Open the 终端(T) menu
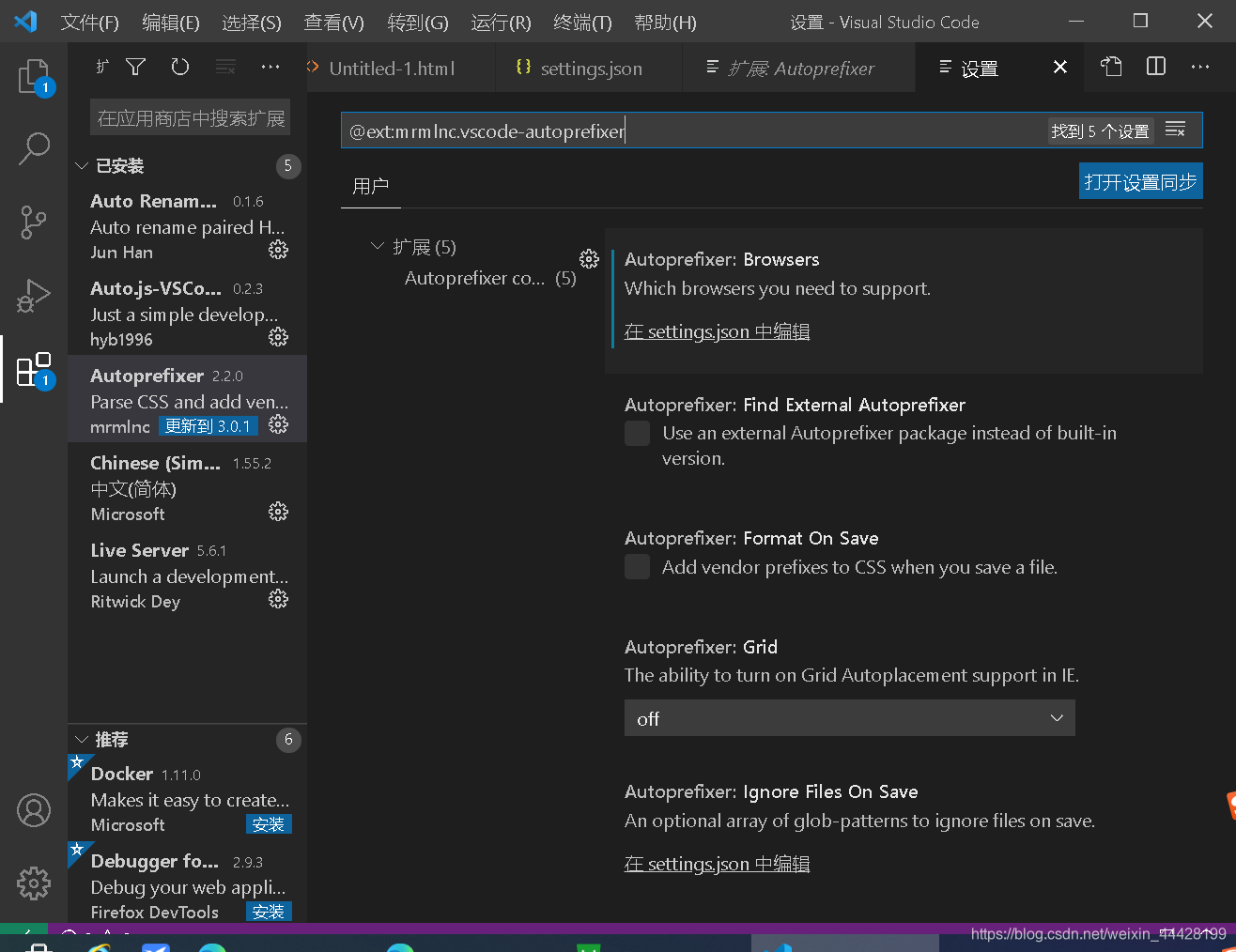 click(x=583, y=22)
